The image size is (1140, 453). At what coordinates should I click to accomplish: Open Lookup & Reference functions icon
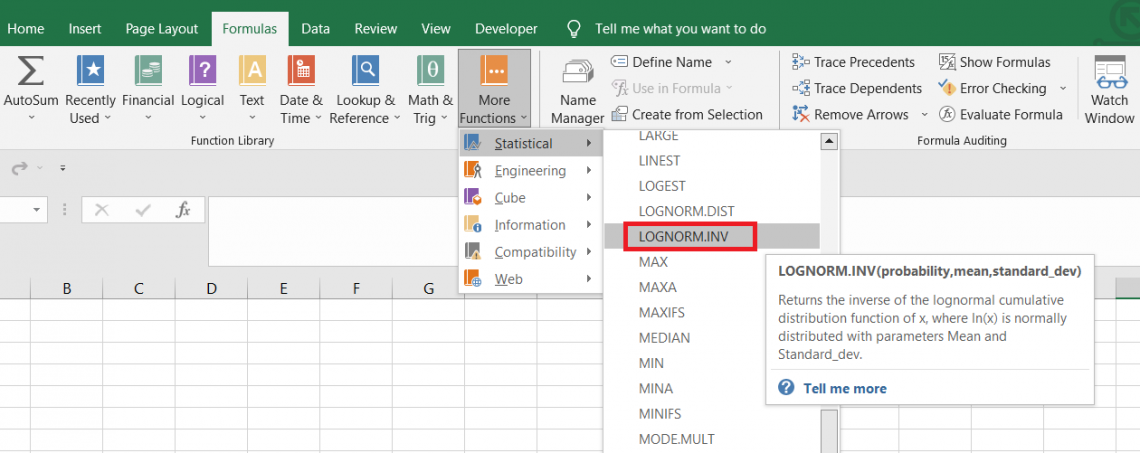click(365, 72)
